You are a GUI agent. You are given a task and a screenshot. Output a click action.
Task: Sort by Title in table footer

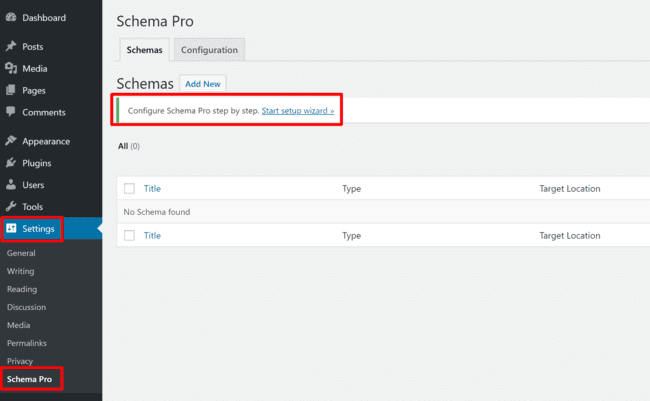pos(152,236)
